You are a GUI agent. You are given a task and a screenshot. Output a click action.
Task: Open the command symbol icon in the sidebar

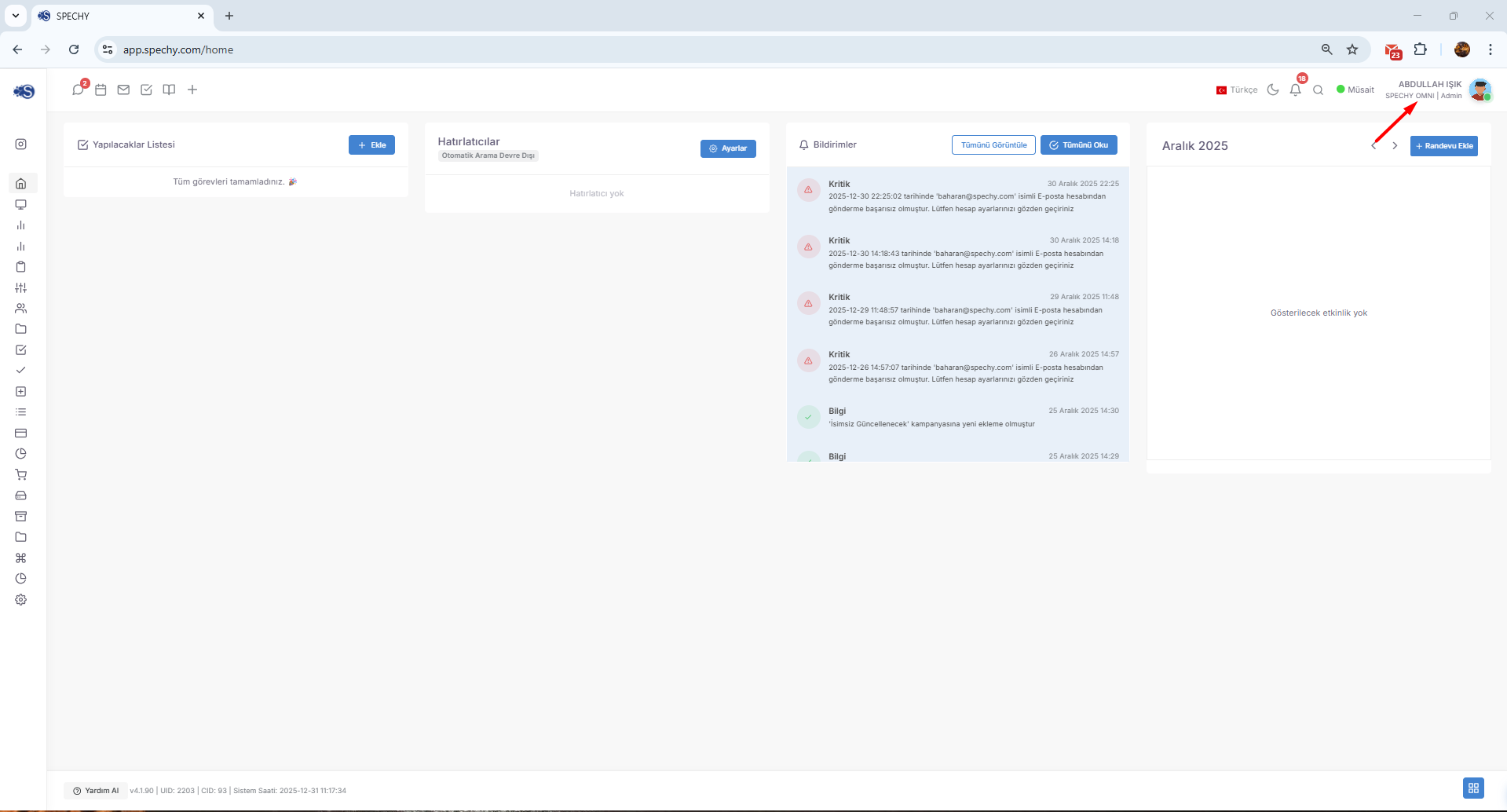[x=21, y=558]
